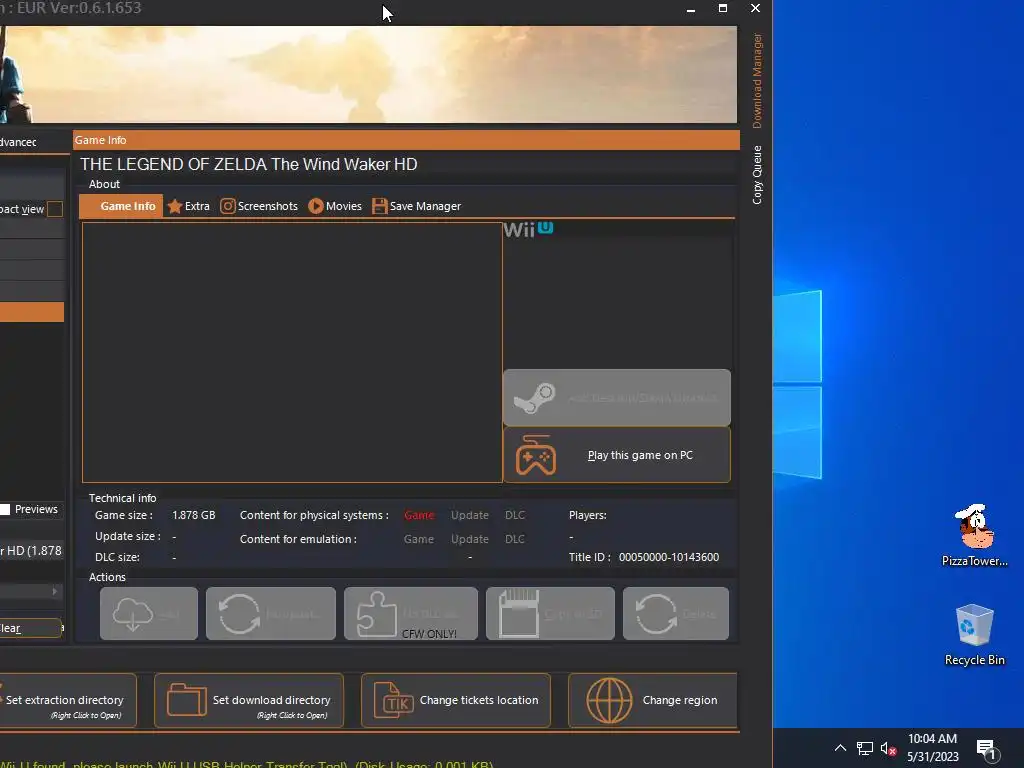The width and height of the screenshot is (1024, 768).
Task: Click the network tray icon
Action: coord(865,748)
